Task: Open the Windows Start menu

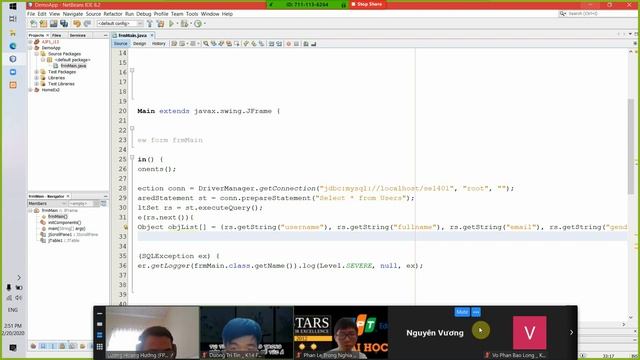Action: click(13, 7)
